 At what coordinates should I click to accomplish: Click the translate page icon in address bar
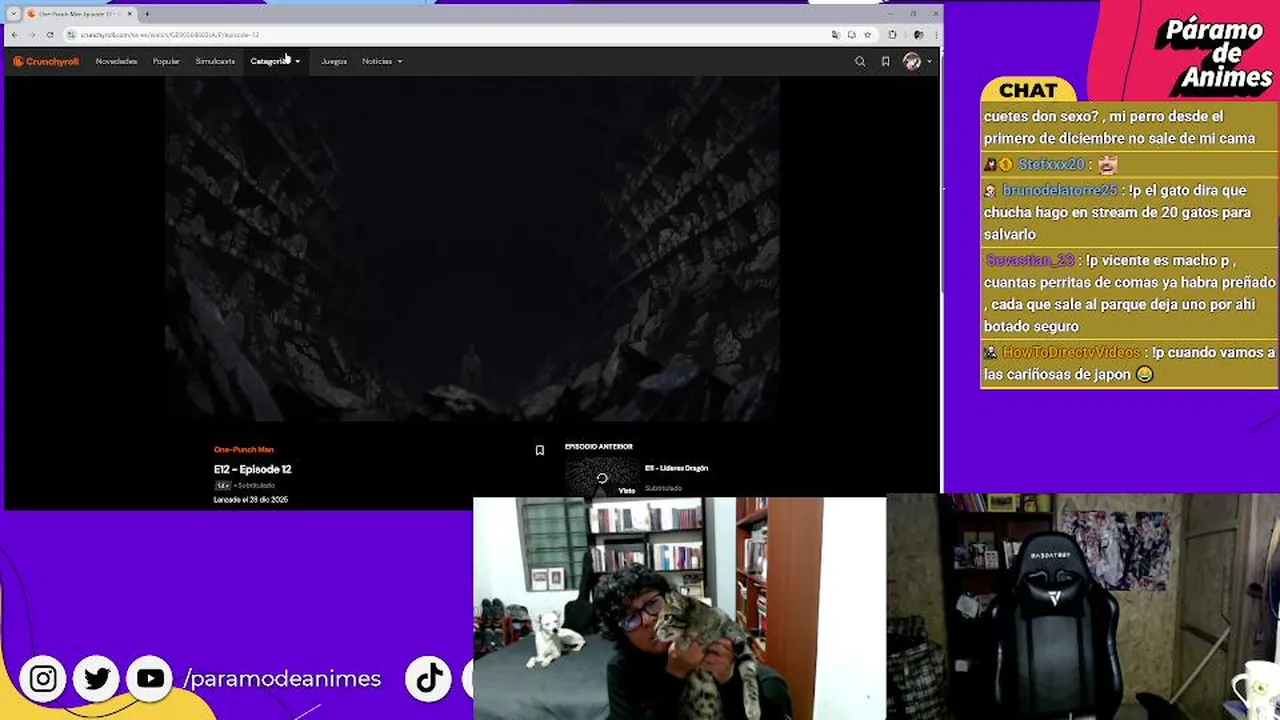pyautogui.click(x=836, y=34)
